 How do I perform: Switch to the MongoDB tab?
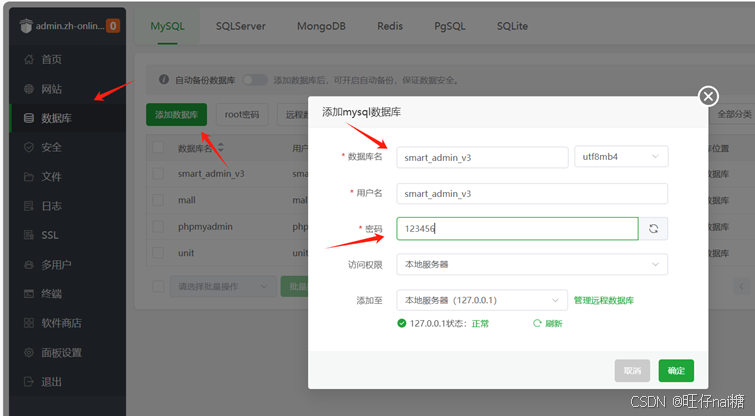(321, 26)
